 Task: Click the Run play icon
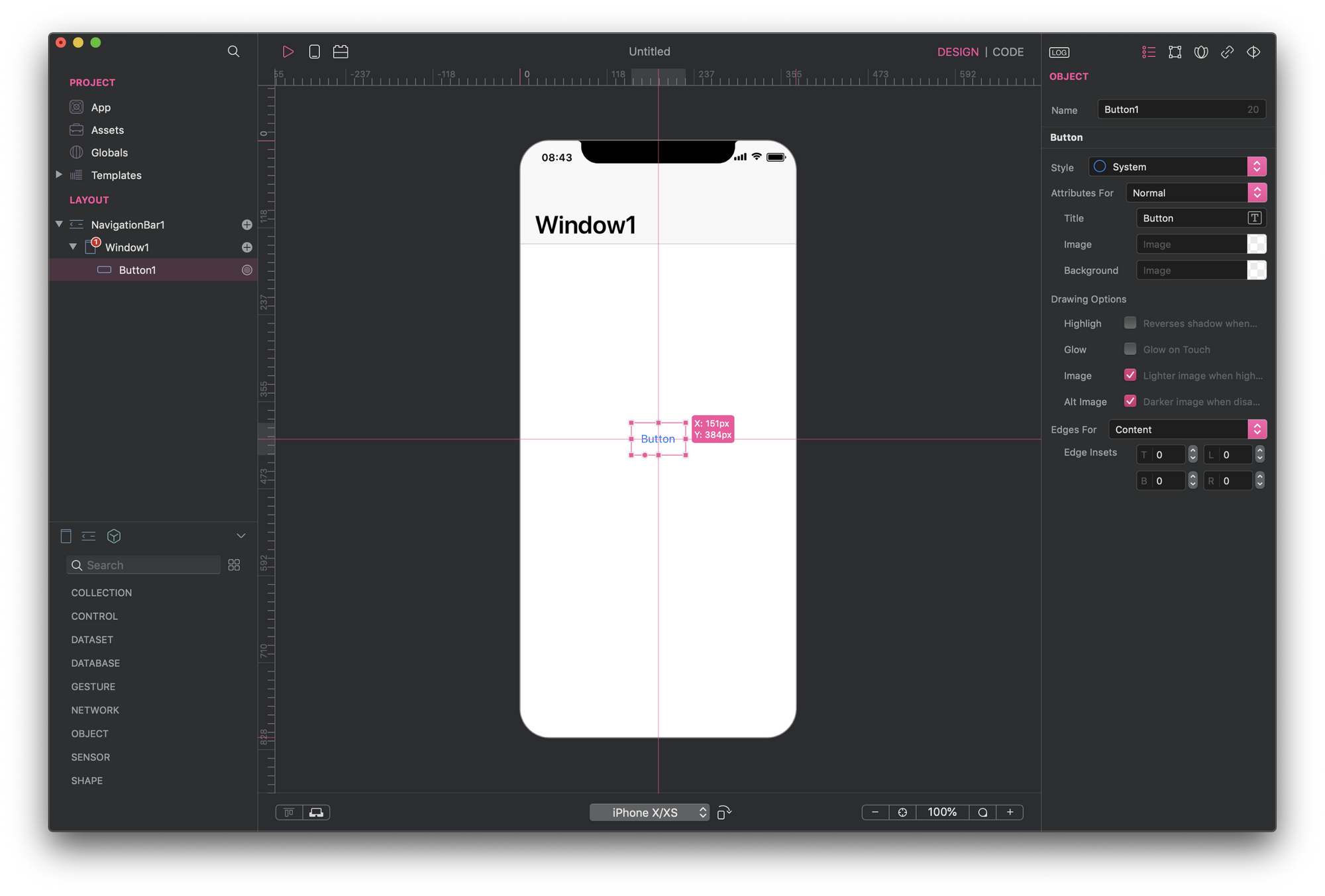pyautogui.click(x=288, y=52)
